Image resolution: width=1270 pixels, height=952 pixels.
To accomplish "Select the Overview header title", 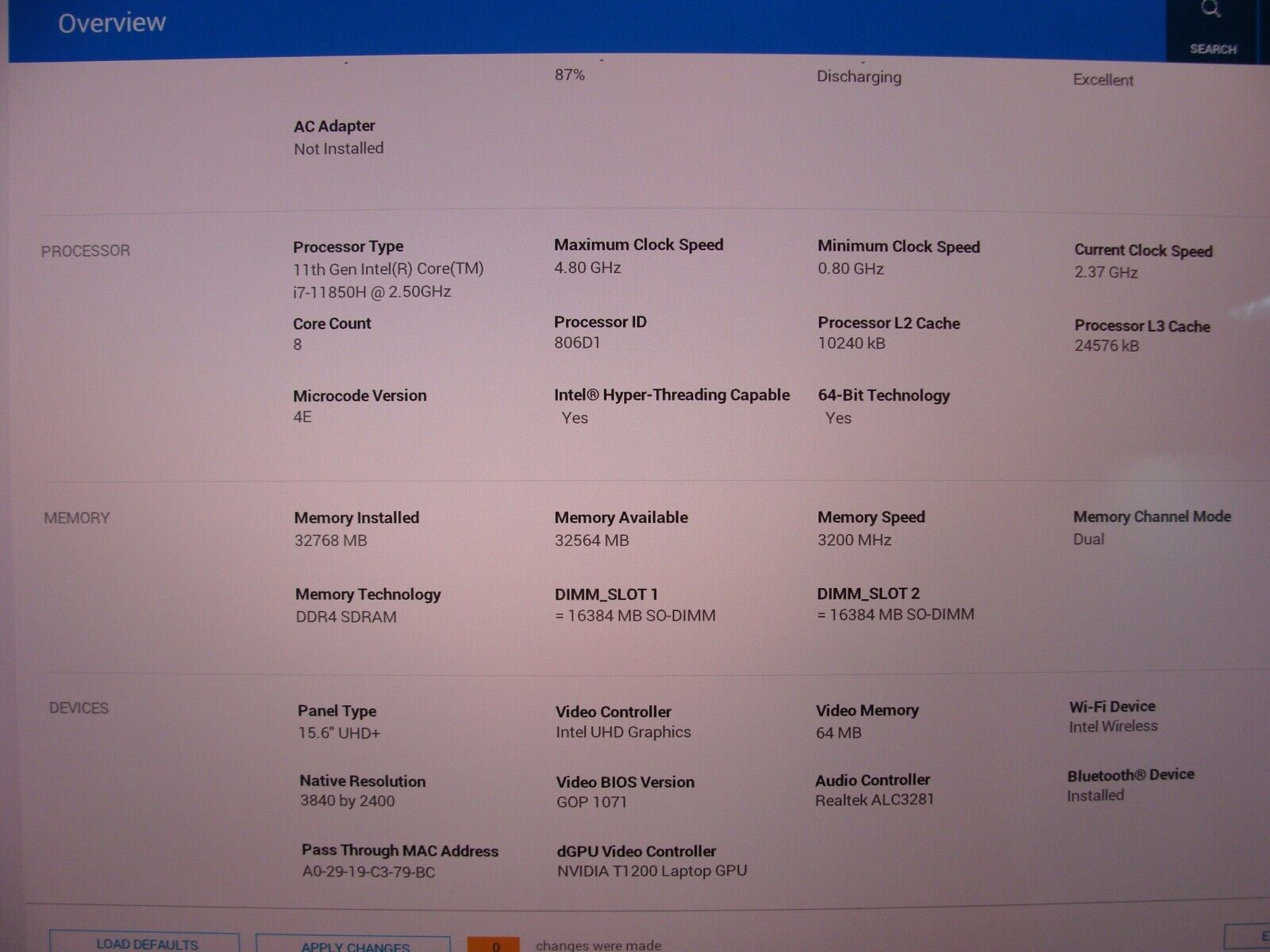I will point(112,23).
